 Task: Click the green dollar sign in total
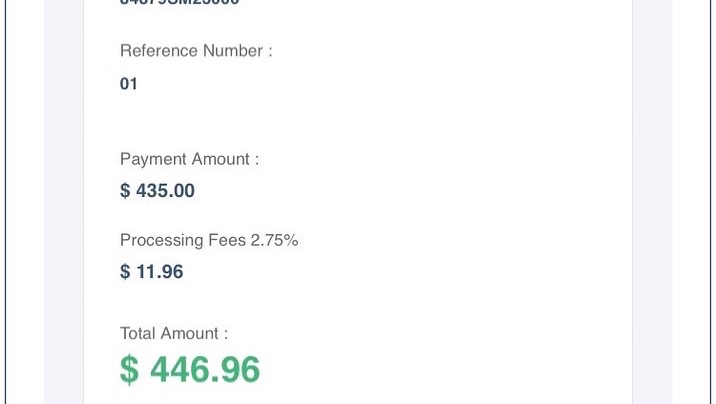(129, 370)
